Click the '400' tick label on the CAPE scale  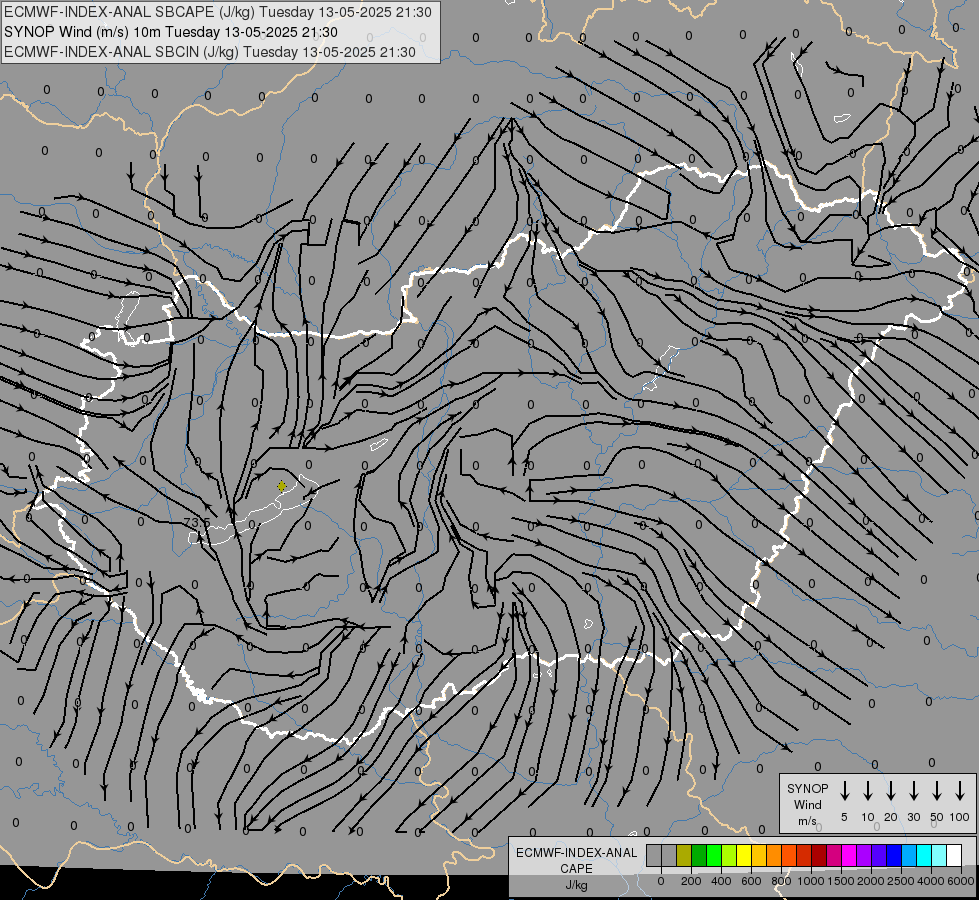721,881
